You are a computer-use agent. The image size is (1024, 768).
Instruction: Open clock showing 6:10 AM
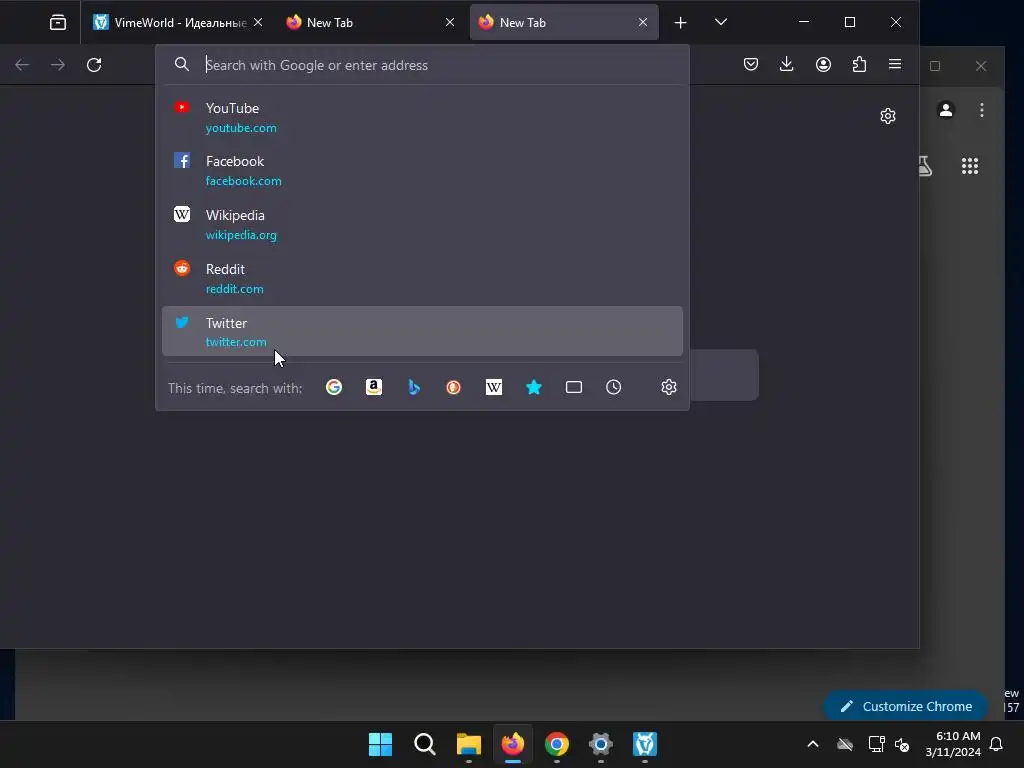953,744
